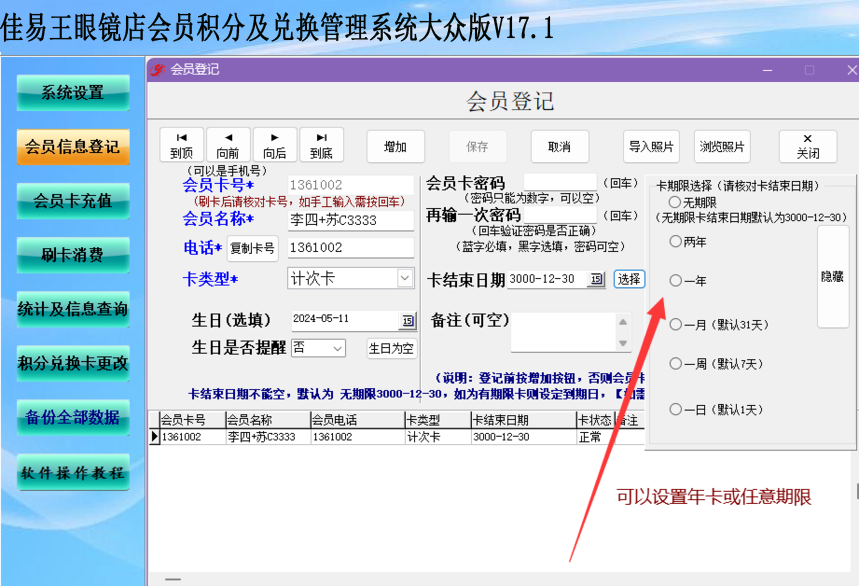Click the 备注 scrollbar down arrow
This screenshot has height=586, width=859.
pos(623,343)
